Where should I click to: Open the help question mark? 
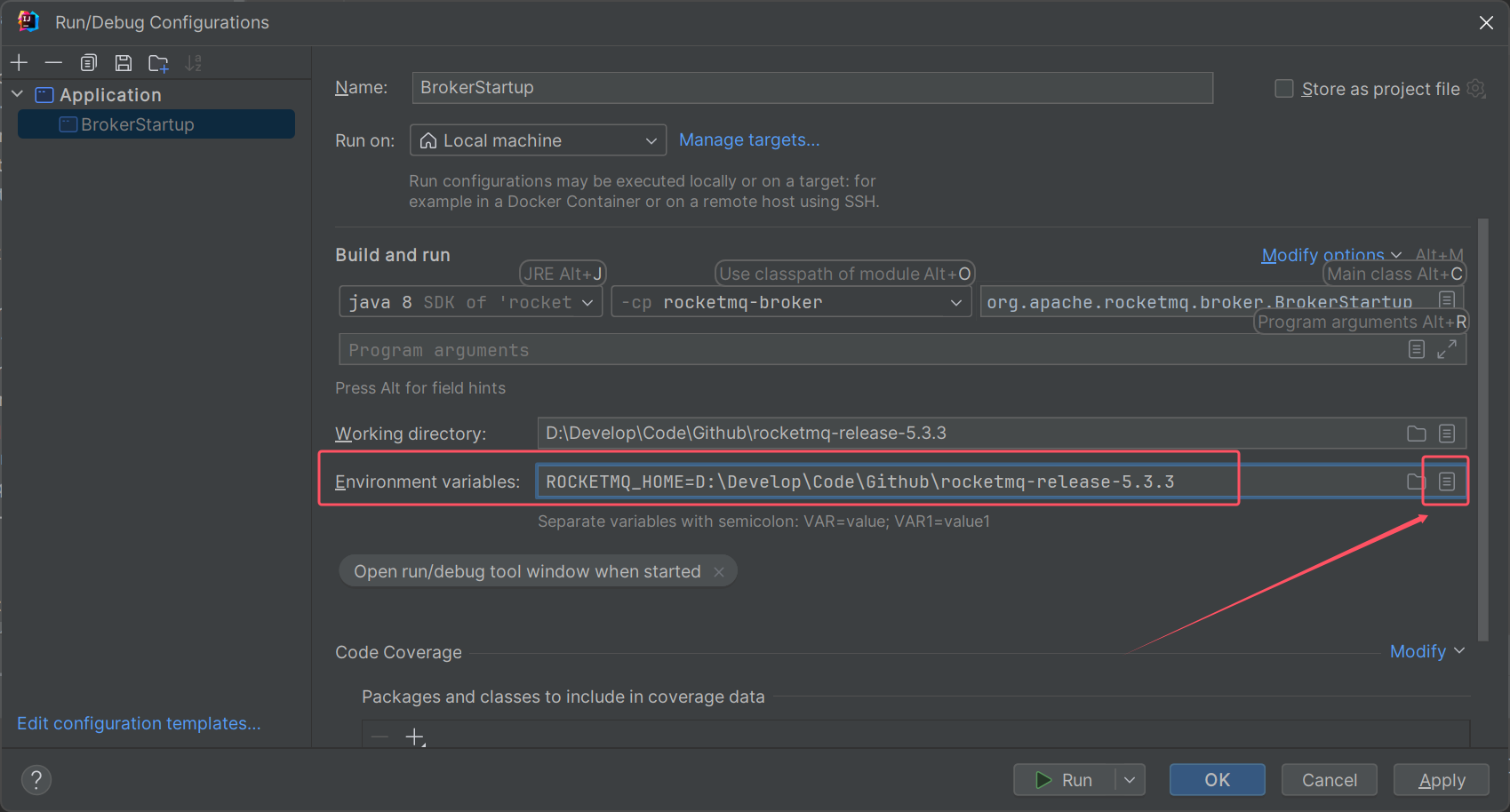coord(36,780)
